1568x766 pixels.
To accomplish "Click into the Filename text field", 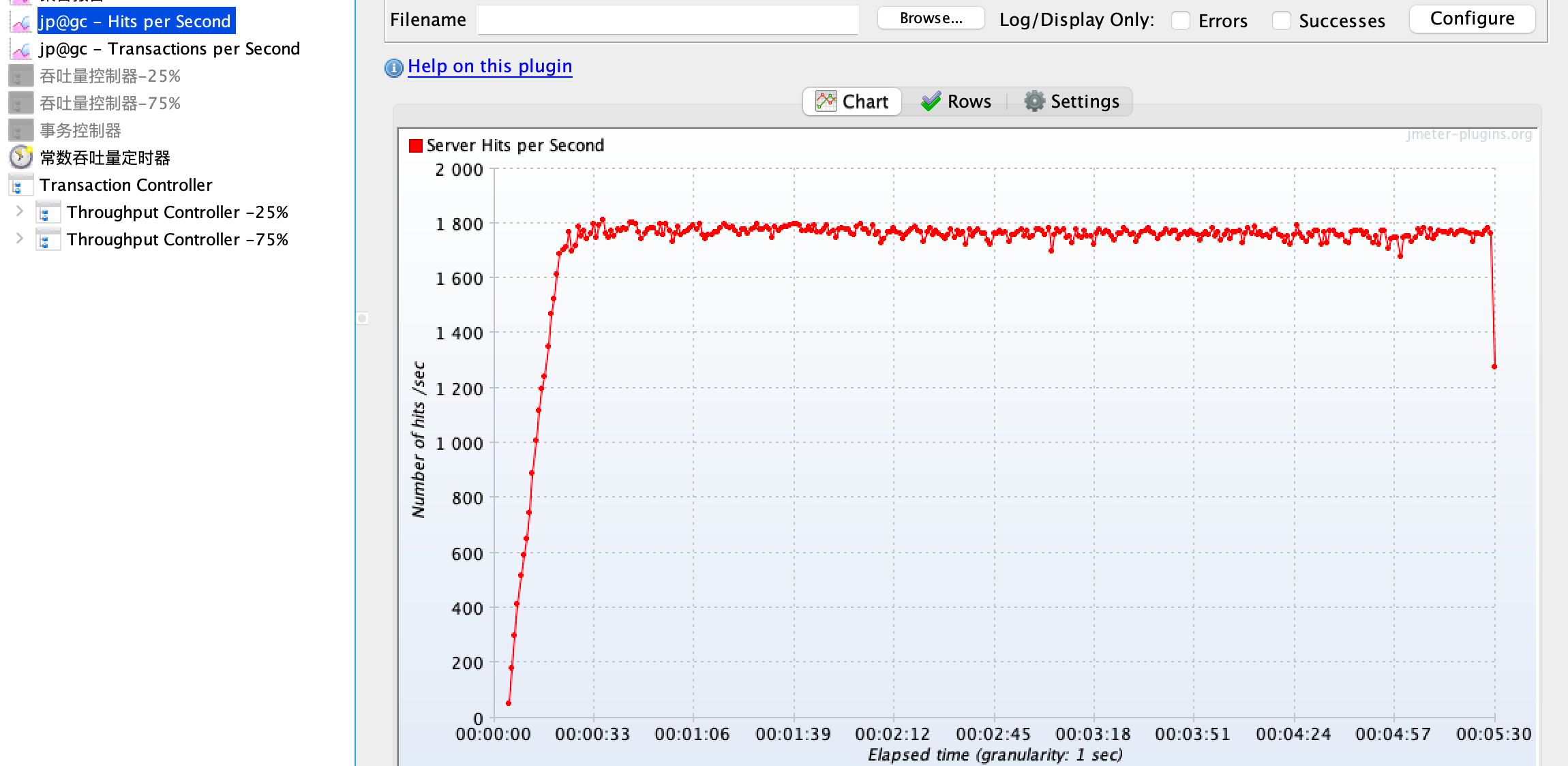I will [667, 20].
